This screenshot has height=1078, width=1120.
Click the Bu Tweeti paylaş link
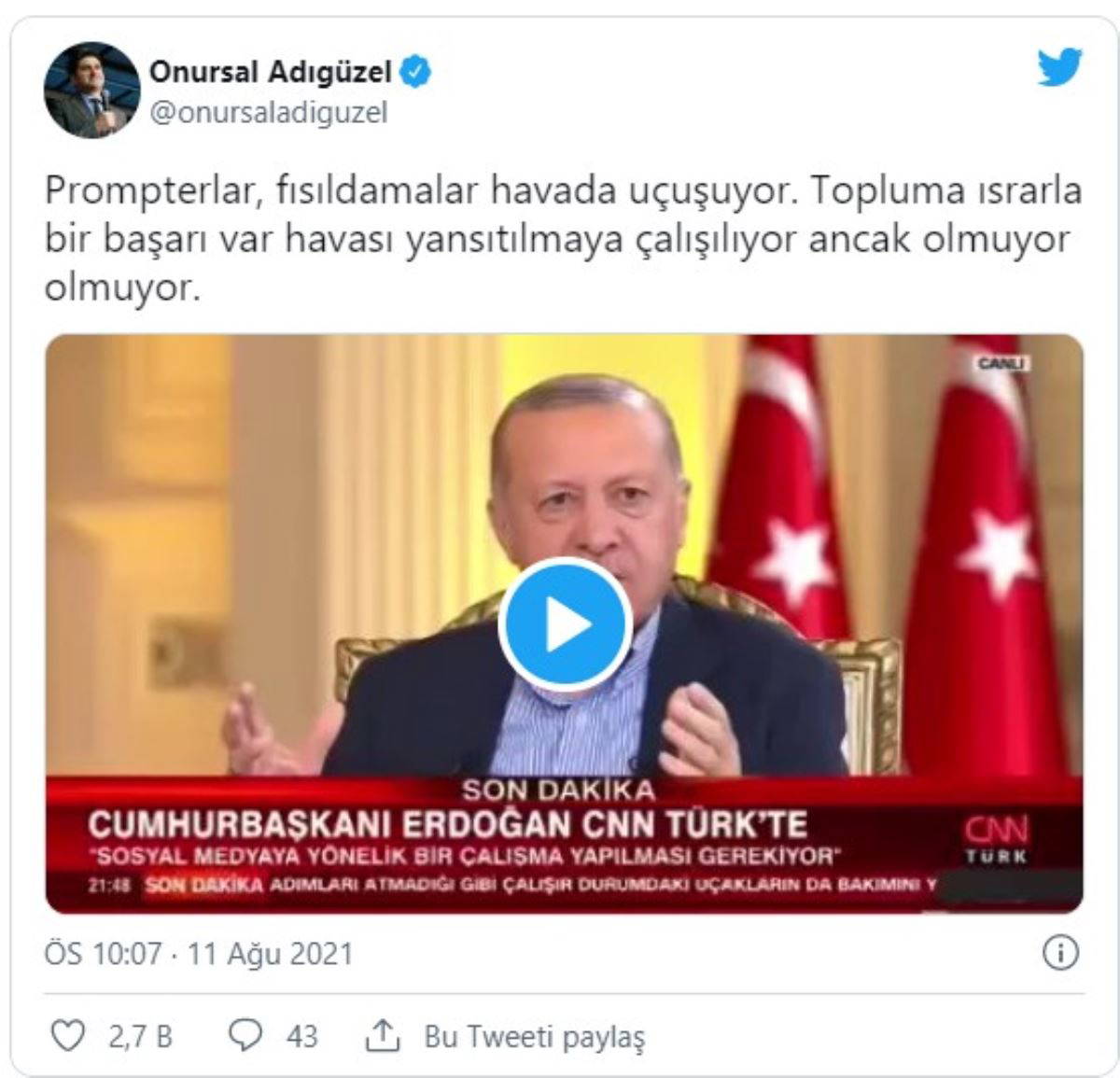(x=534, y=1036)
